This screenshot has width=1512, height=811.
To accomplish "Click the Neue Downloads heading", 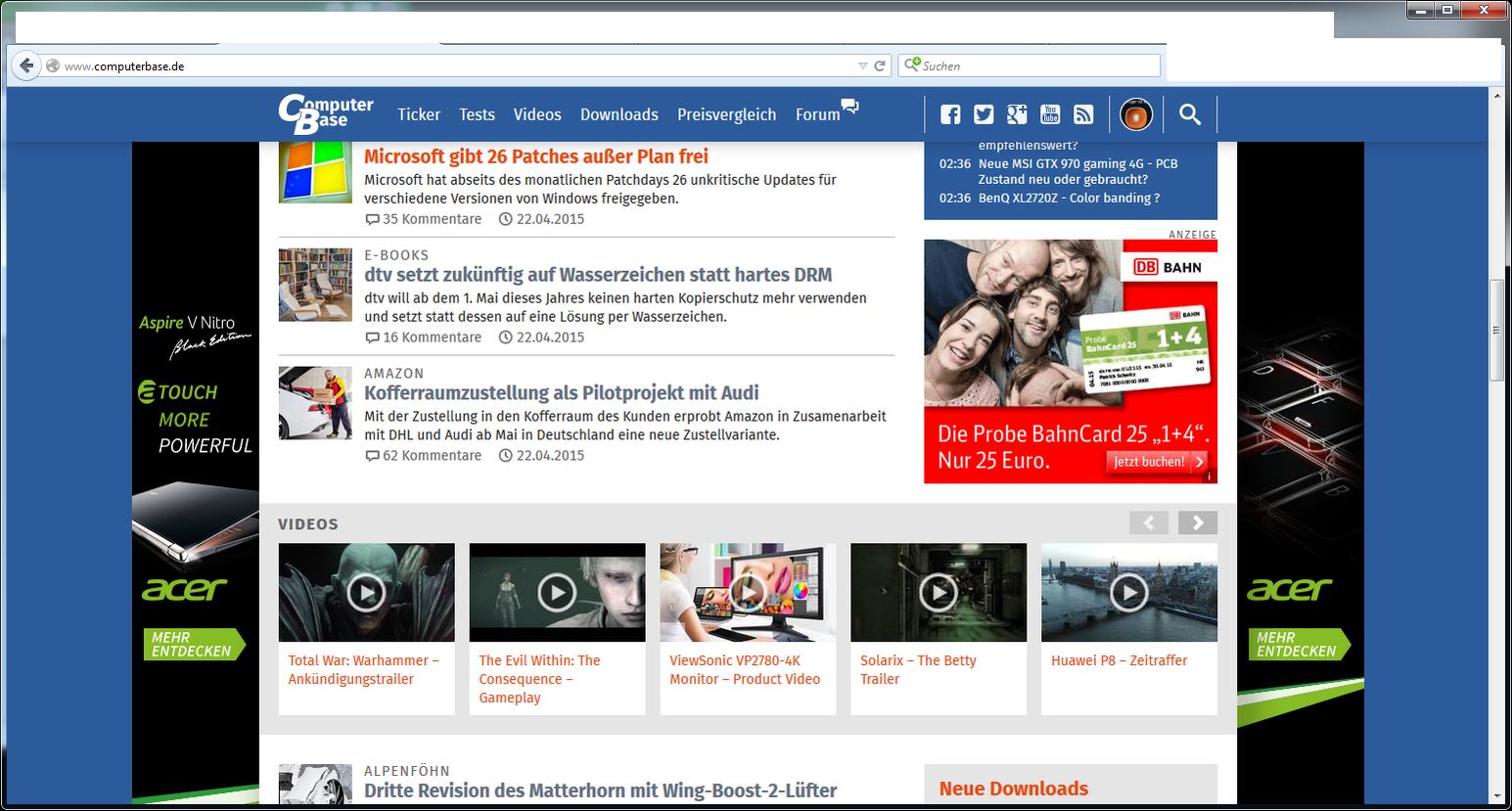I will tap(1014, 788).
